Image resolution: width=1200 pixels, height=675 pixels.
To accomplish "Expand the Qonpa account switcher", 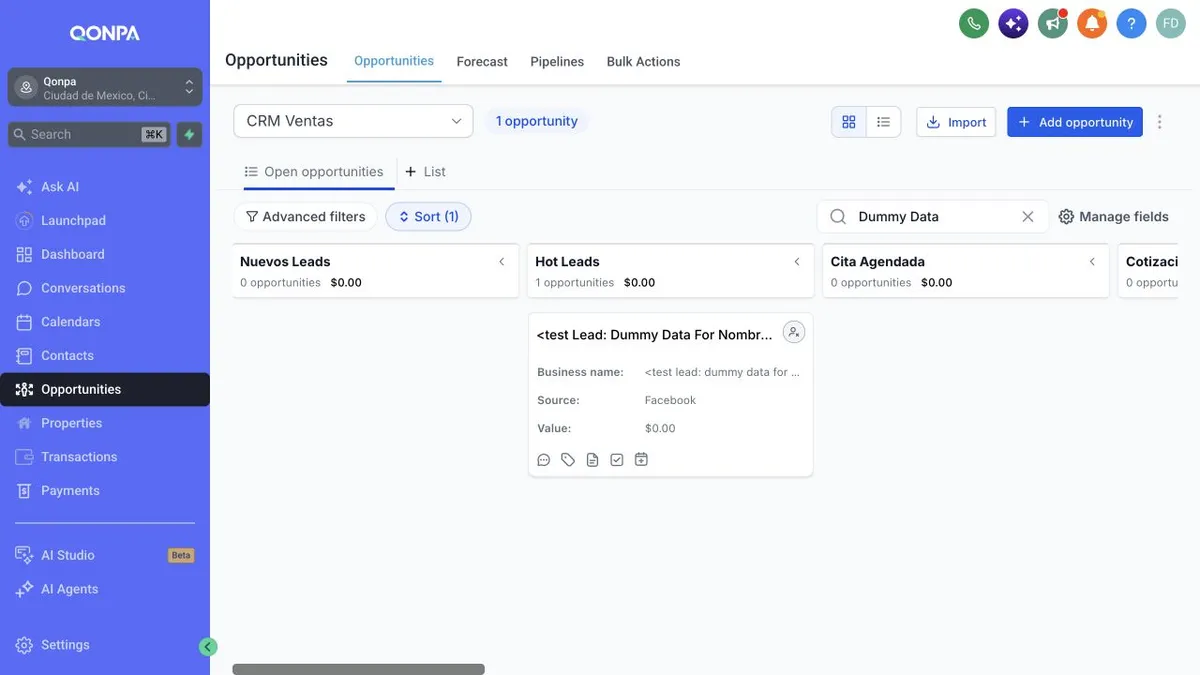I will point(105,87).
